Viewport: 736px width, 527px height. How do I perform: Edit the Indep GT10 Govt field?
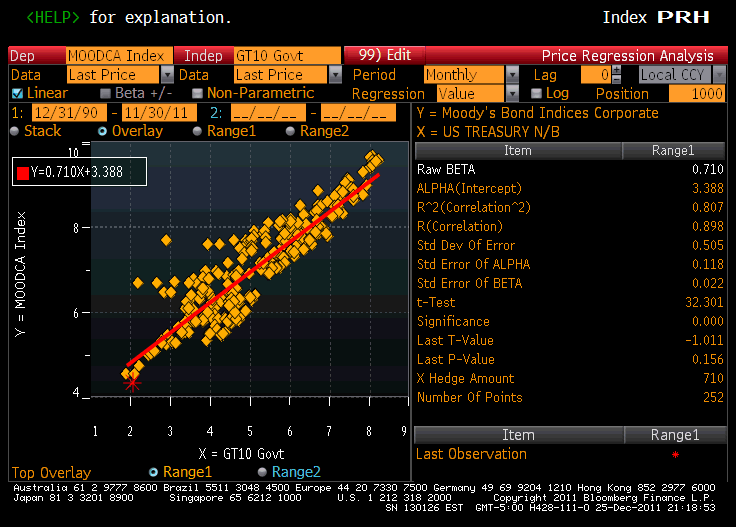287,56
